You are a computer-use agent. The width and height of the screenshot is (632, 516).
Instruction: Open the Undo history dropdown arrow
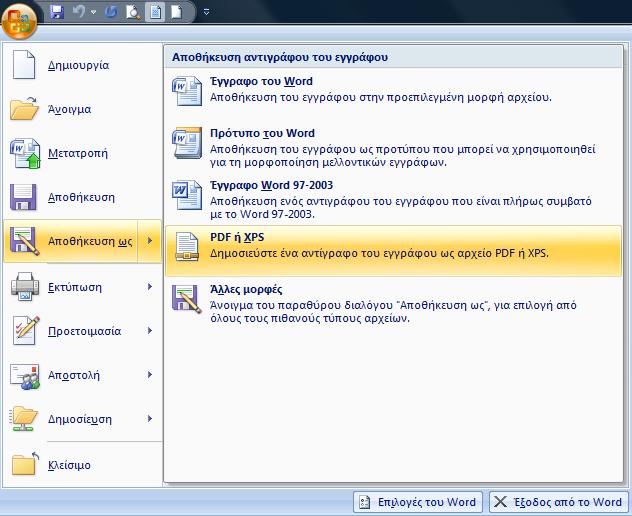pos(94,12)
